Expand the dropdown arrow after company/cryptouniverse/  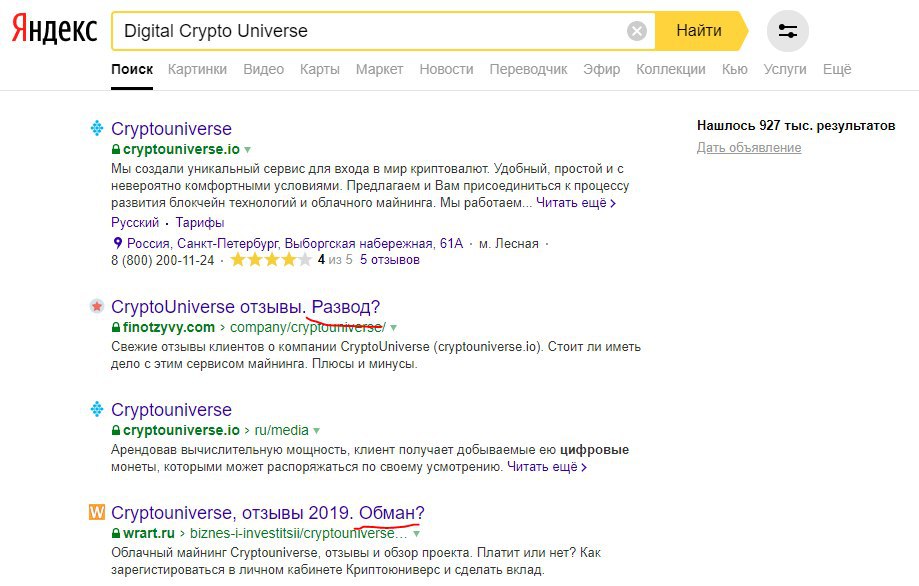(393, 328)
